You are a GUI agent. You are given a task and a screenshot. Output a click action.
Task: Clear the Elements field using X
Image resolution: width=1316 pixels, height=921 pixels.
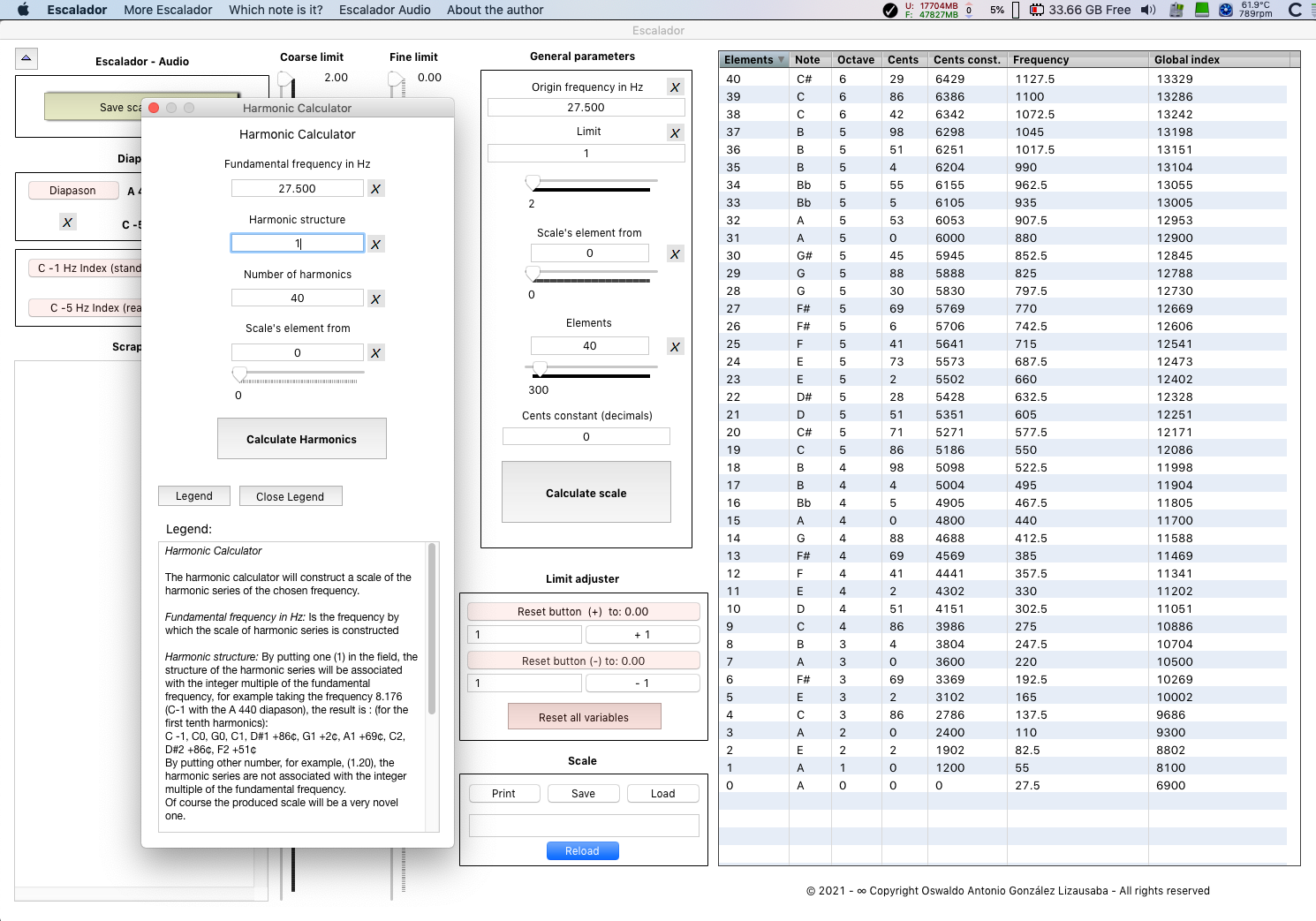click(675, 347)
